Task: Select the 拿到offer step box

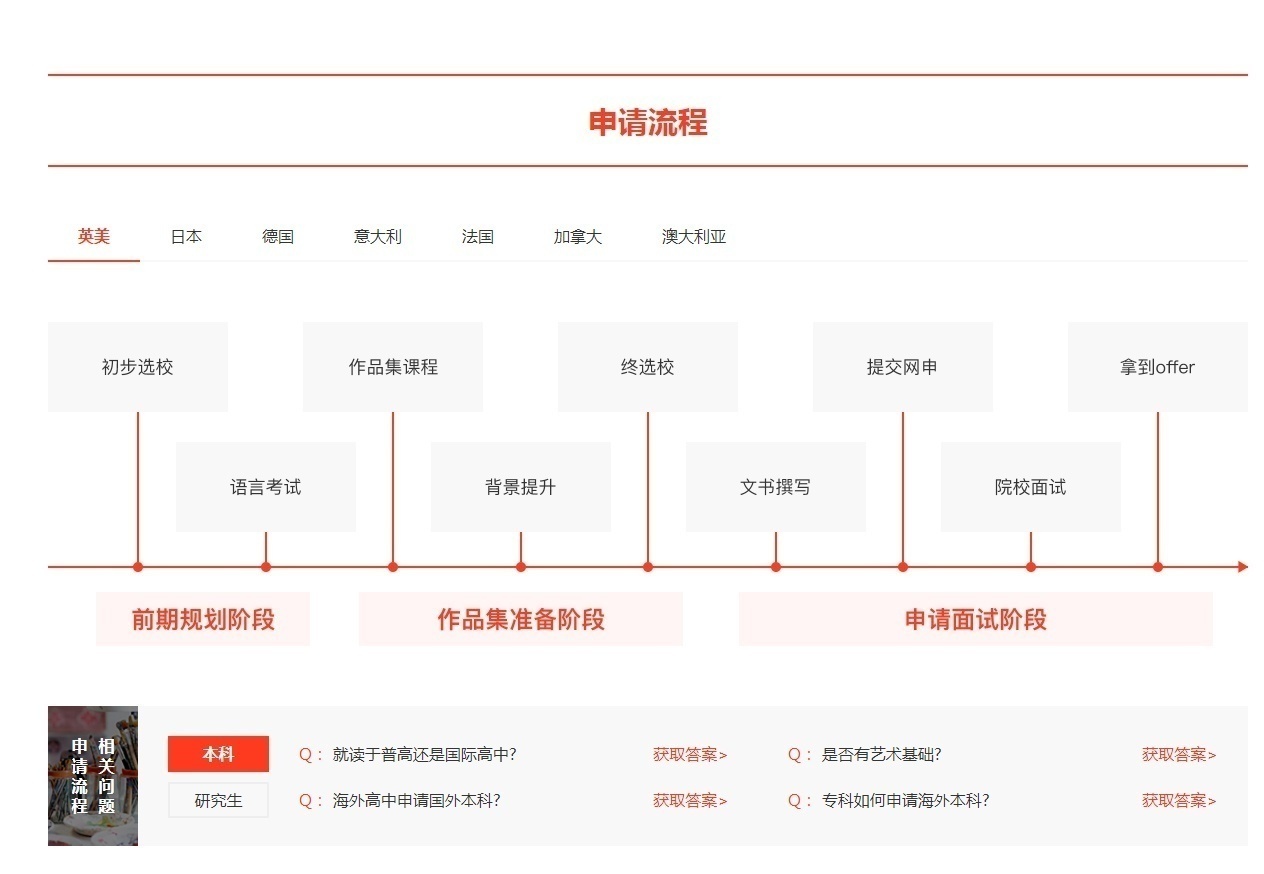Action: pyautogui.click(x=1158, y=367)
